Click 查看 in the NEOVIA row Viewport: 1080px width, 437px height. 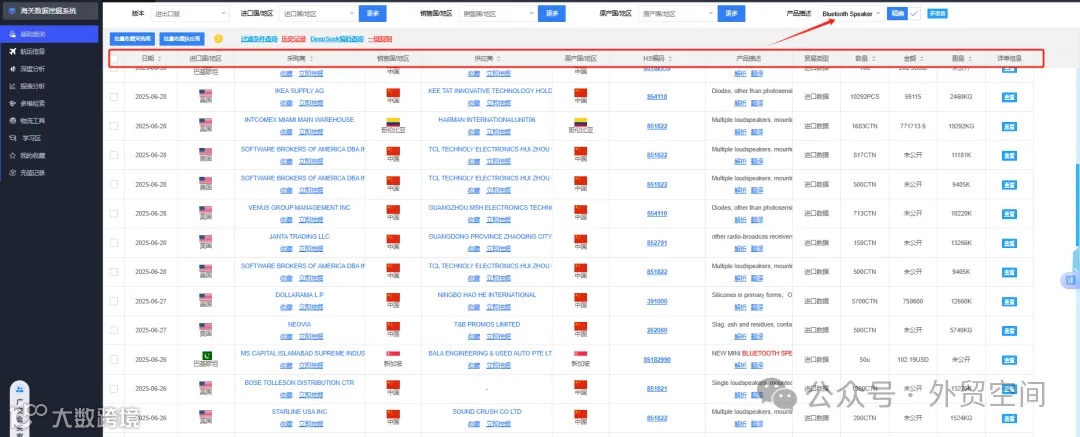tap(1009, 330)
